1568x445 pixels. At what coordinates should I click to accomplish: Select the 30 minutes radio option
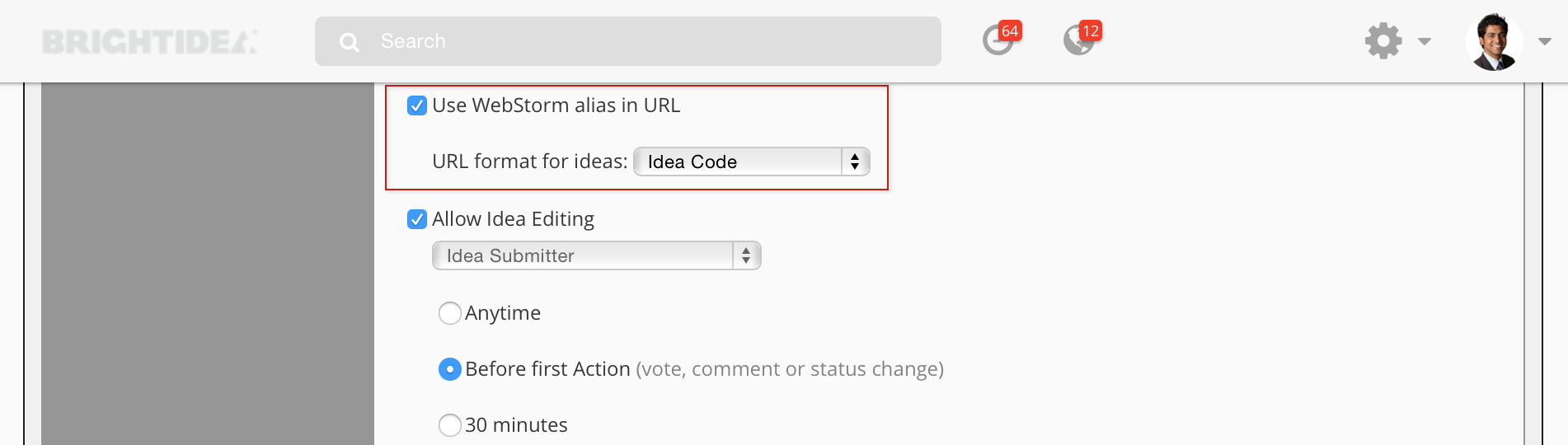pos(449,425)
